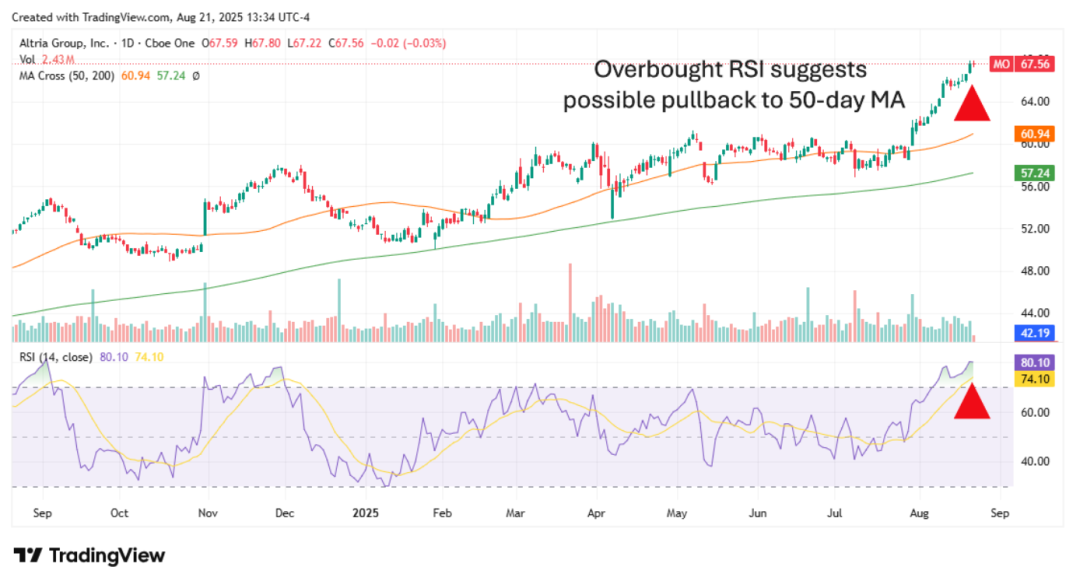Click the 60.00 tick on RSI axis

click(1035, 412)
